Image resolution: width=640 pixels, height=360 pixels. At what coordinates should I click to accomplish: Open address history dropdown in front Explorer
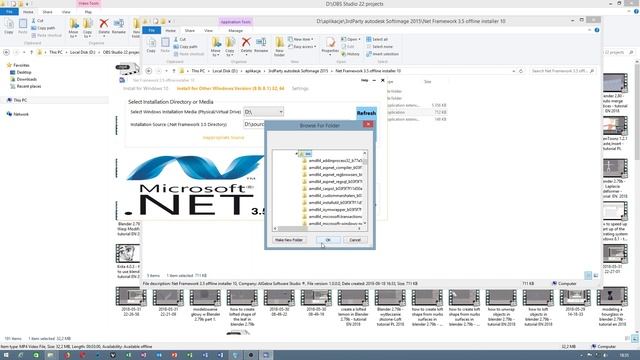(513, 71)
